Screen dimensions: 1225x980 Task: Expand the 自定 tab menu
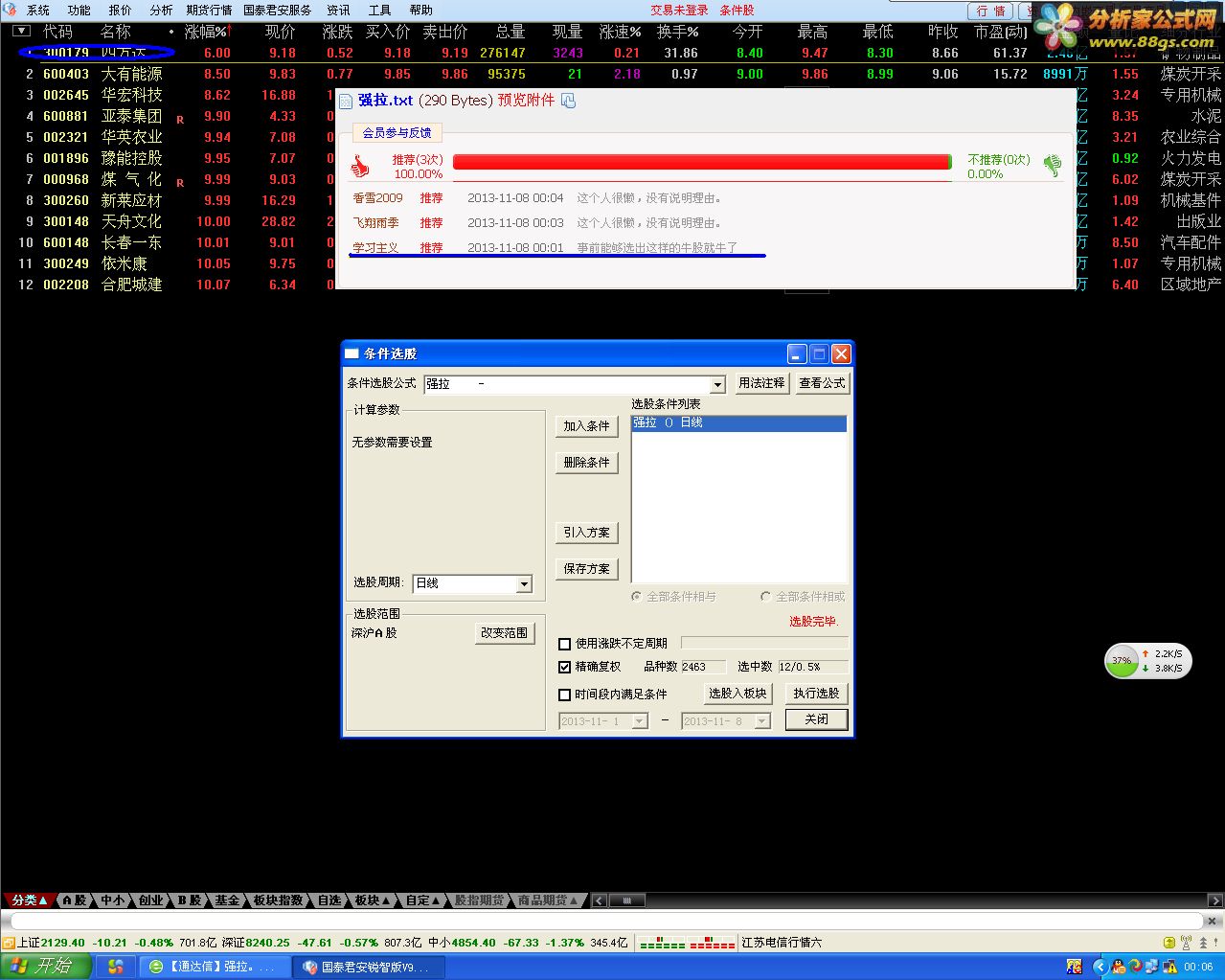point(422,900)
